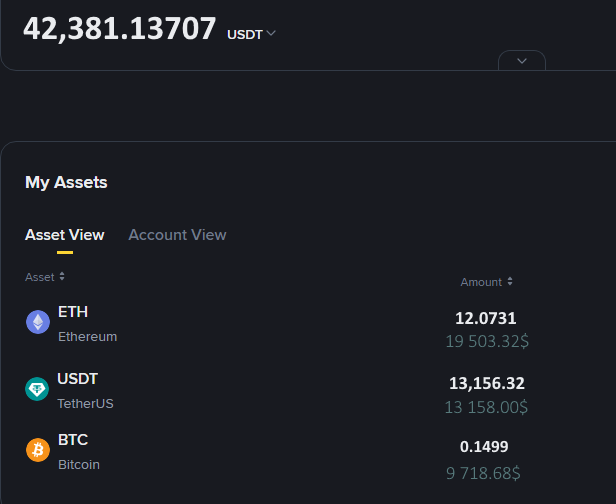616x504 pixels.
Task: Sort the list by the Amount column
Action: coord(486,282)
